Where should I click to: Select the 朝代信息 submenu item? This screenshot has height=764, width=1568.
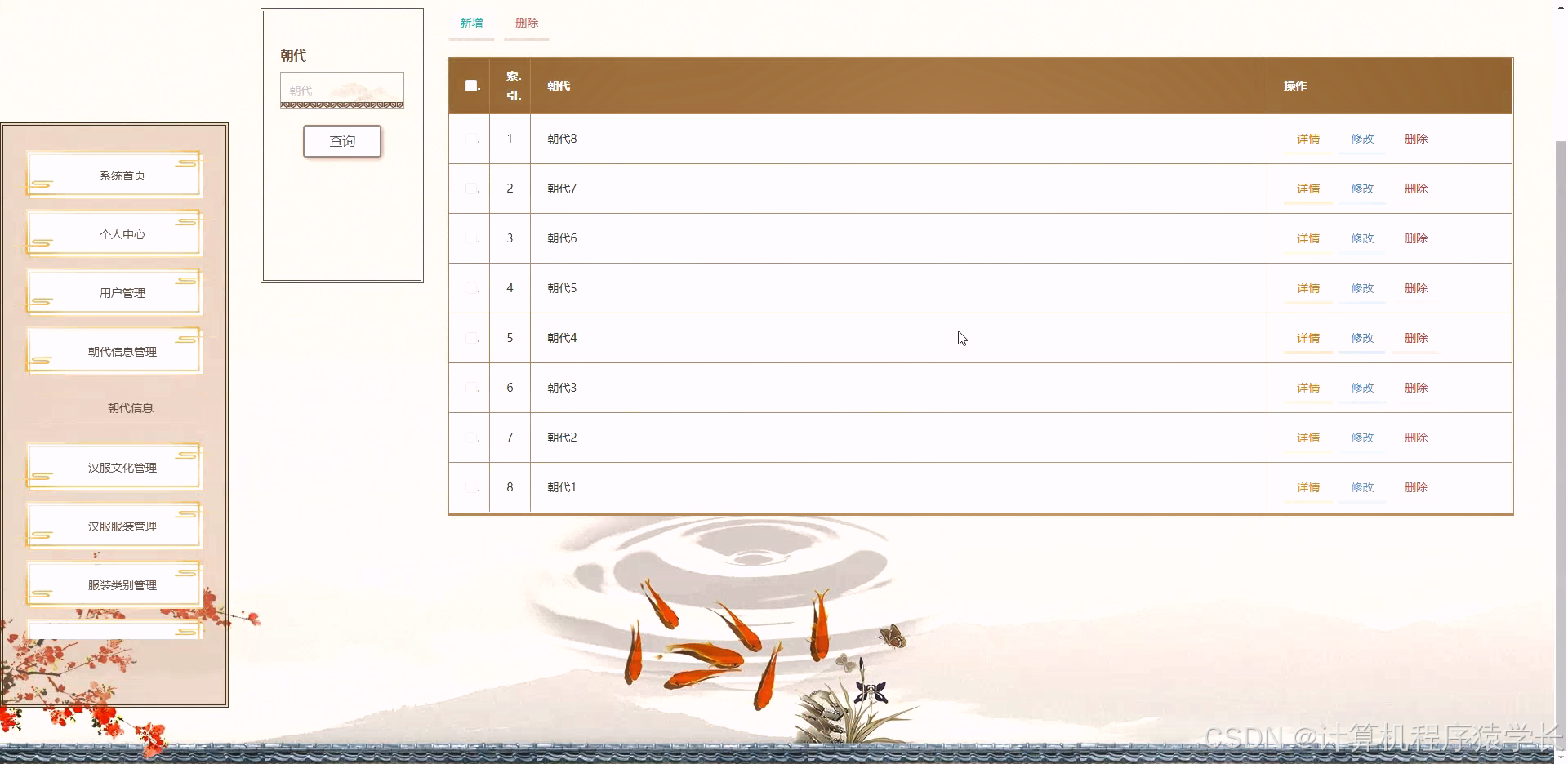pyautogui.click(x=114, y=408)
